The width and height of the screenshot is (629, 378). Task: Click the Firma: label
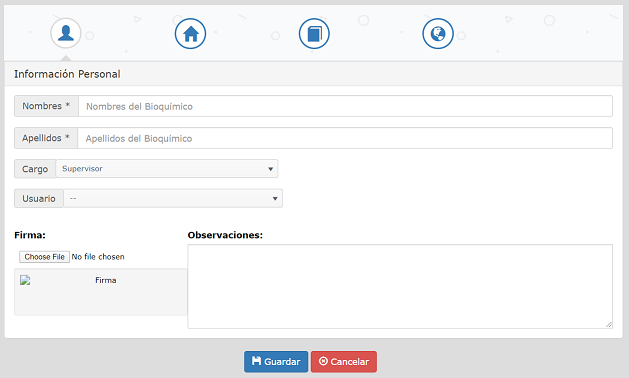(30, 235)
